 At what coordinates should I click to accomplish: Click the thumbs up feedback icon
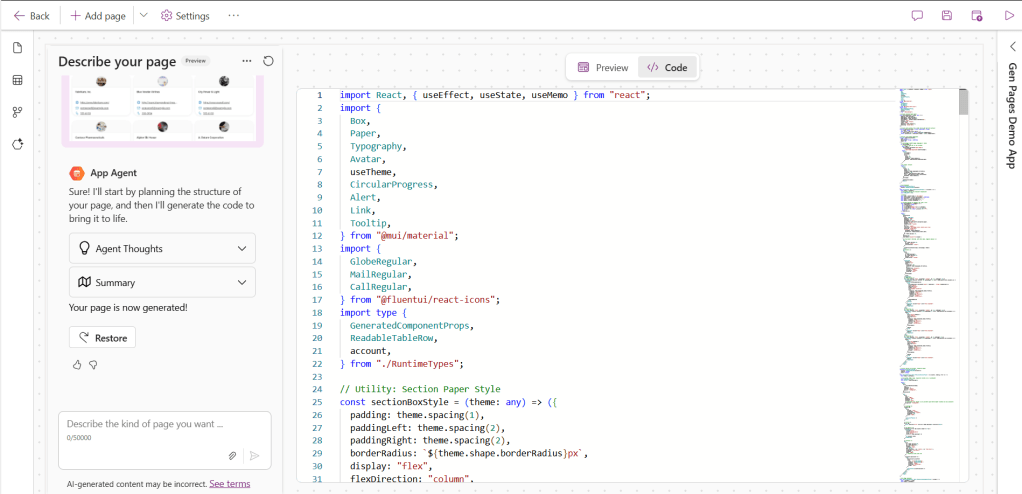point(77,365)
